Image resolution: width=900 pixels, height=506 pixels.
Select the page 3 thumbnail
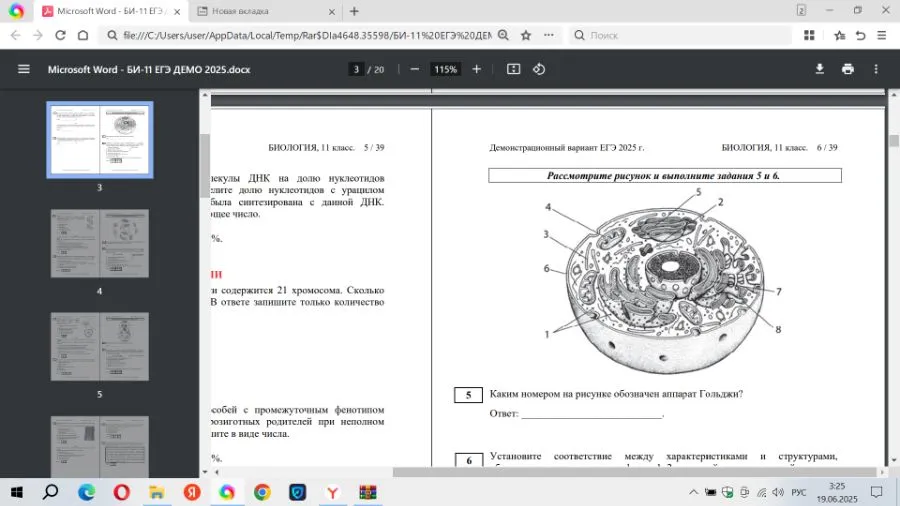(x=100, y=140)
